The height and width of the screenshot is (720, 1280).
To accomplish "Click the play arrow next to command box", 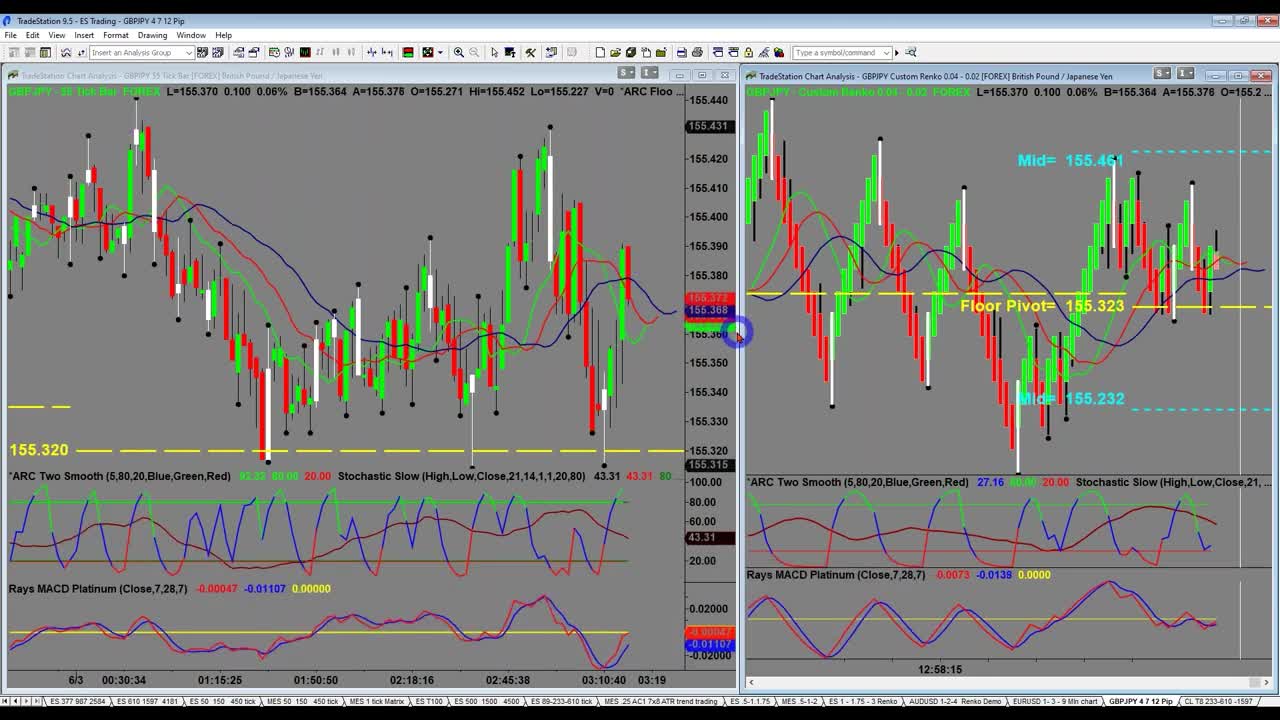I will [x=897, y=52].
